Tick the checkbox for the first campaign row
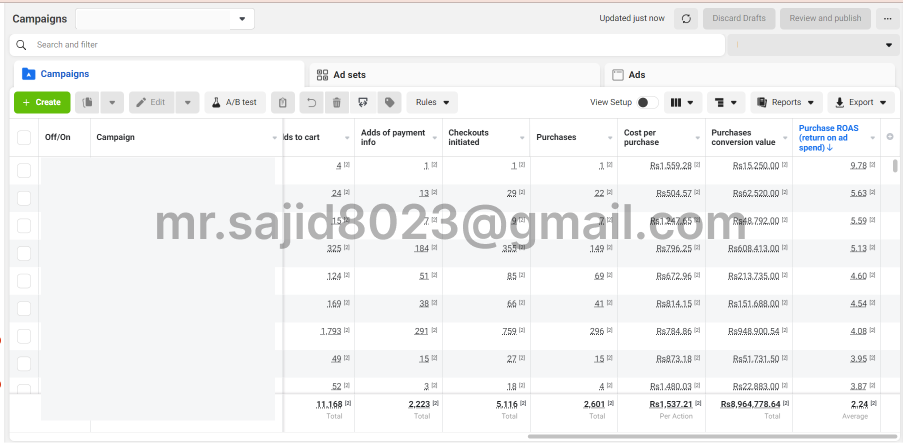This screenshot has height=443, width=903. (24, 170)
